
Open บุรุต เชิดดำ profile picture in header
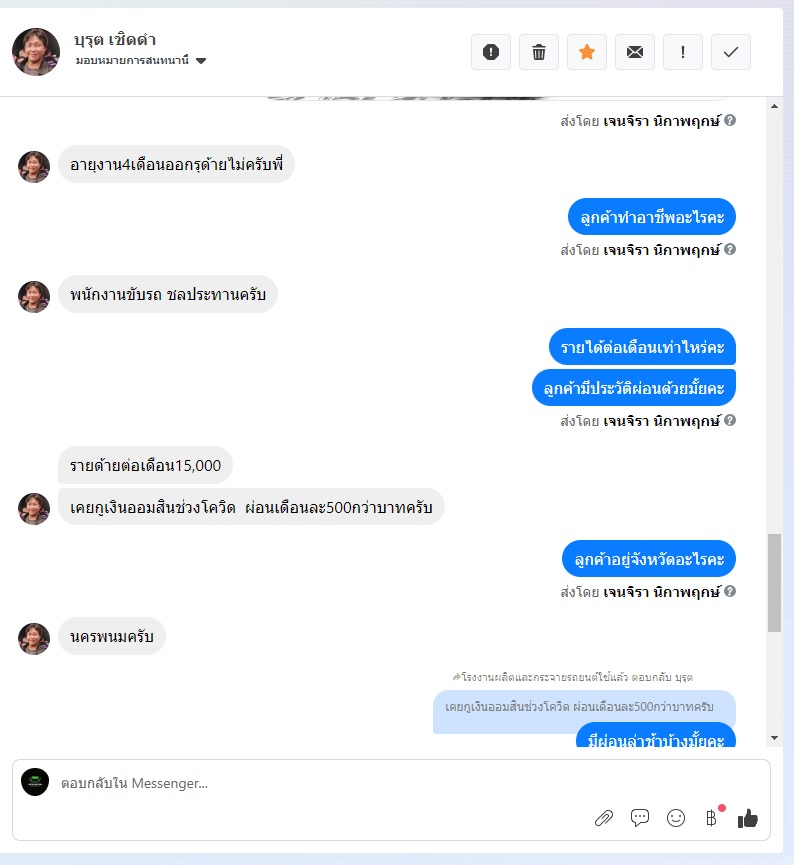click(36, 52)
